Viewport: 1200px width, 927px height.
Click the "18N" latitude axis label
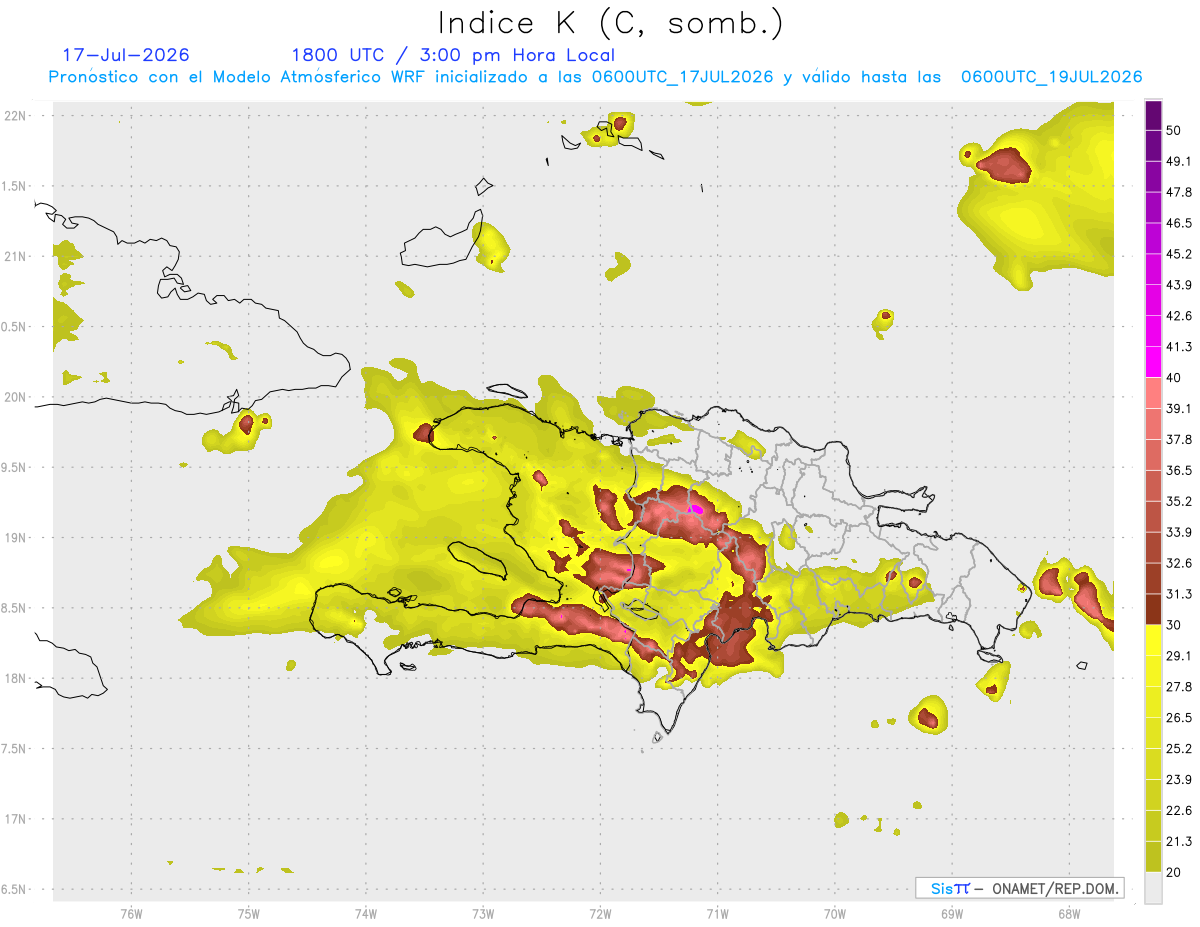click(16, 679)
